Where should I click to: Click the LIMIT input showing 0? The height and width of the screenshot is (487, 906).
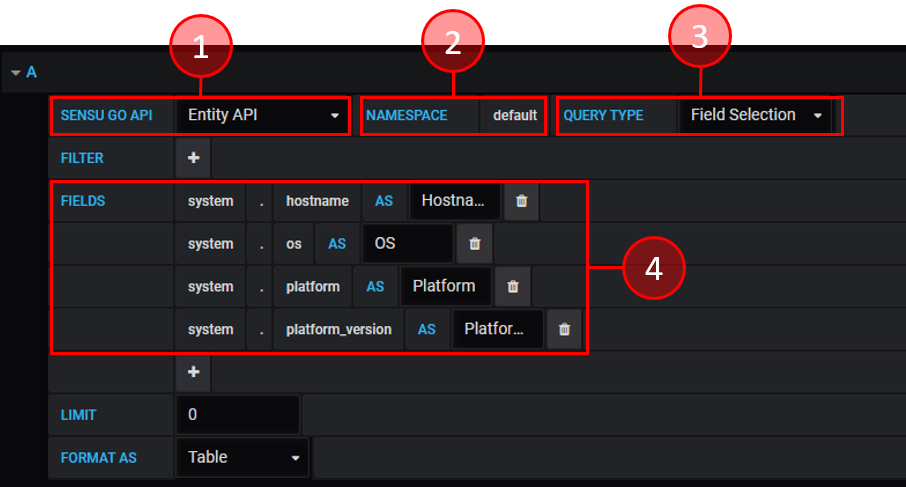[237, 415]
